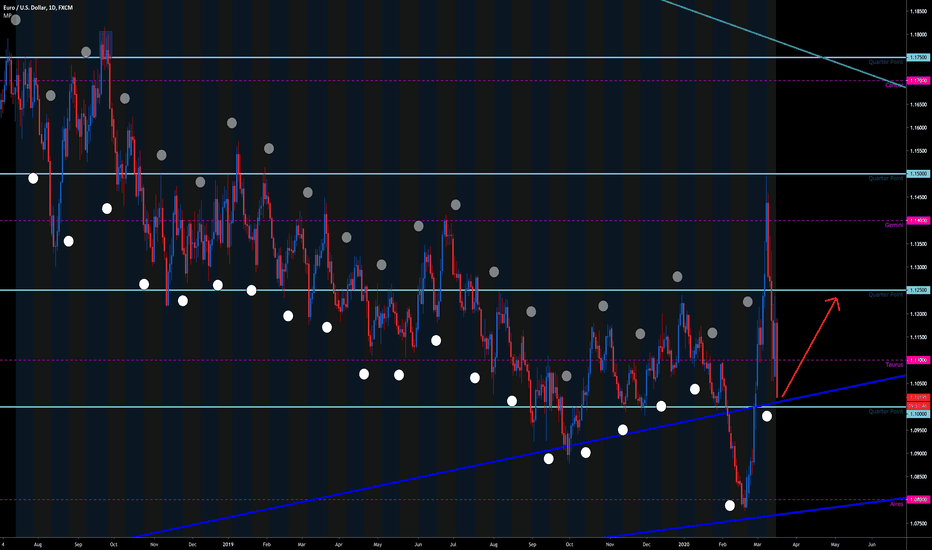This screenshot has width=932, height=550.
Task: Click the Euro / U.S. Dollar symbol title
Action: 38,8
